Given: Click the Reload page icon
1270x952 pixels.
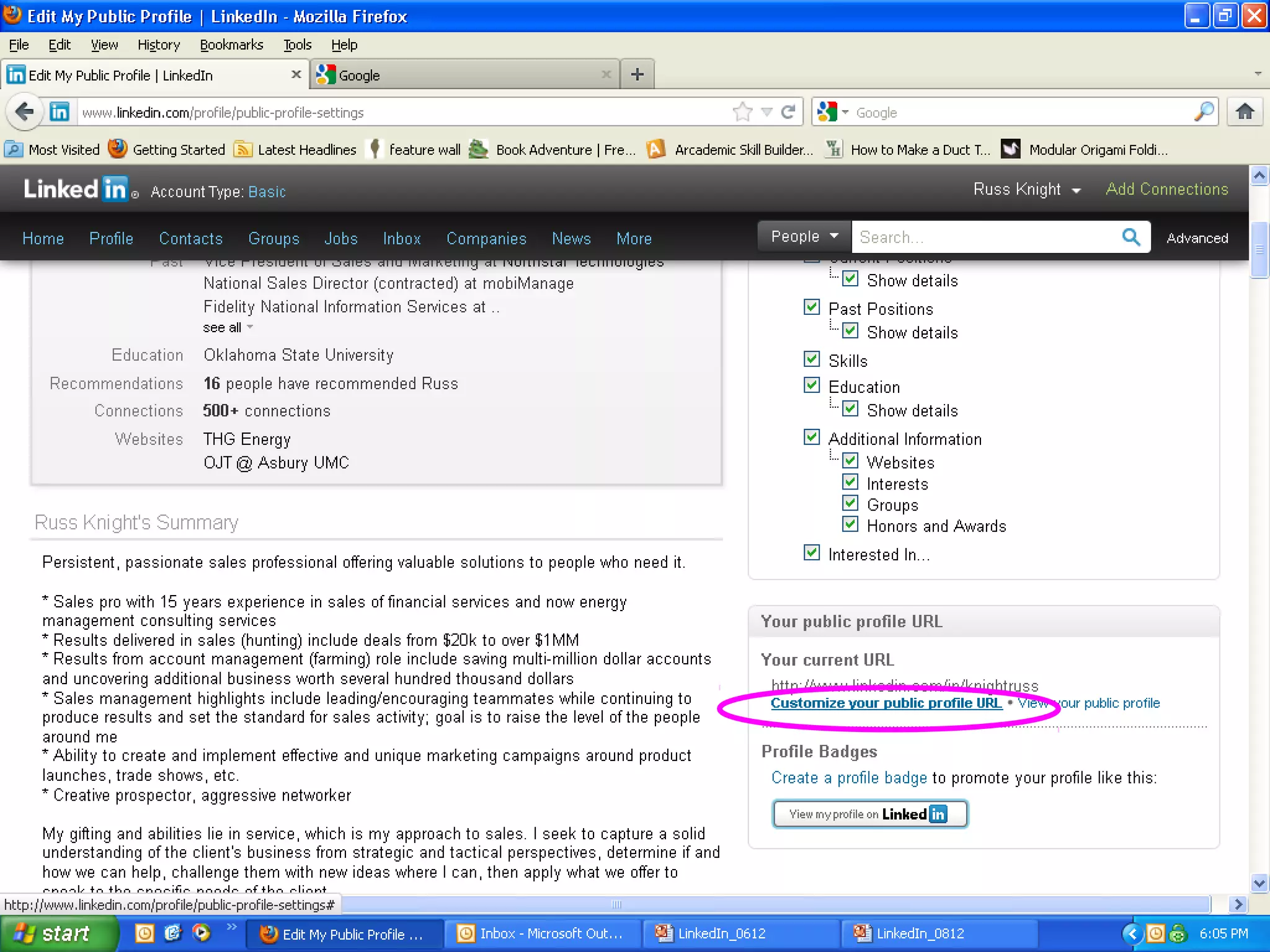Looking at the screenshot, I should (x=788, y=112).
